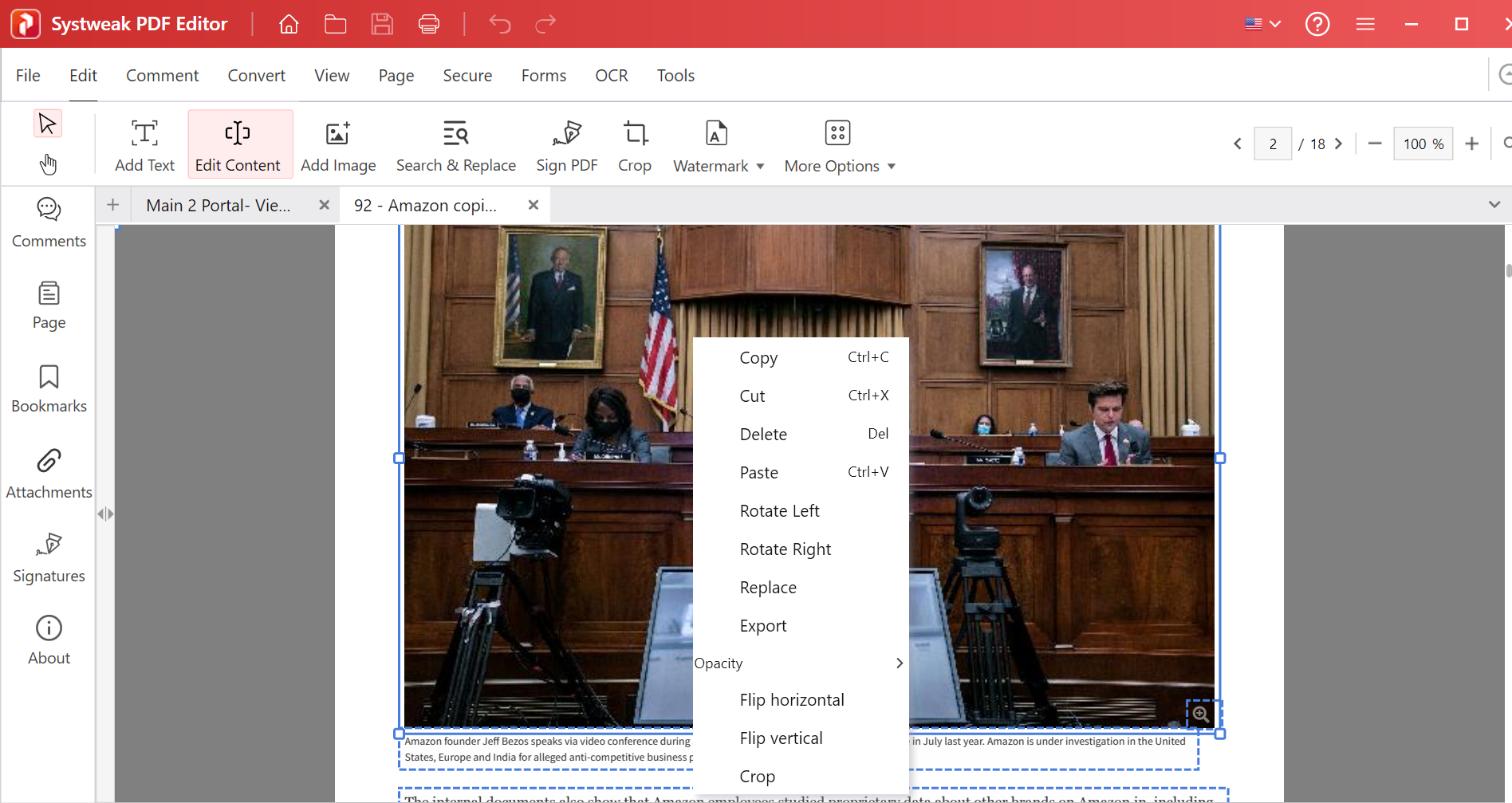Toggle the Edit Content mode
This screenshot has width=1512, height=803.
(x=238, y=145)
